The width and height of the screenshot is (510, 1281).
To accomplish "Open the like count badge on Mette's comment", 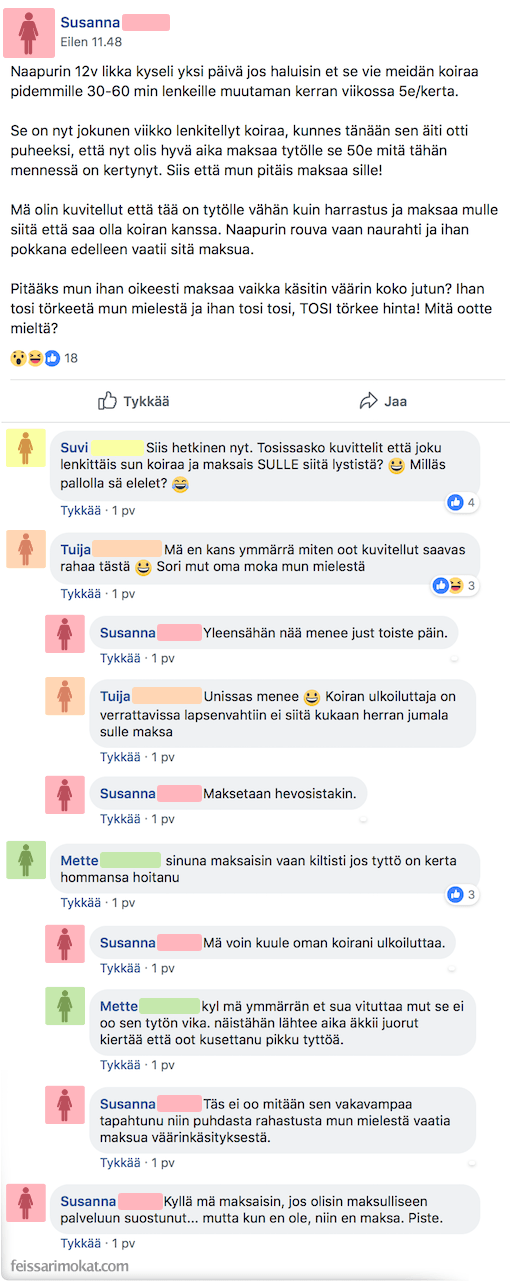I will pyautogui.click(x=462, y=894).
